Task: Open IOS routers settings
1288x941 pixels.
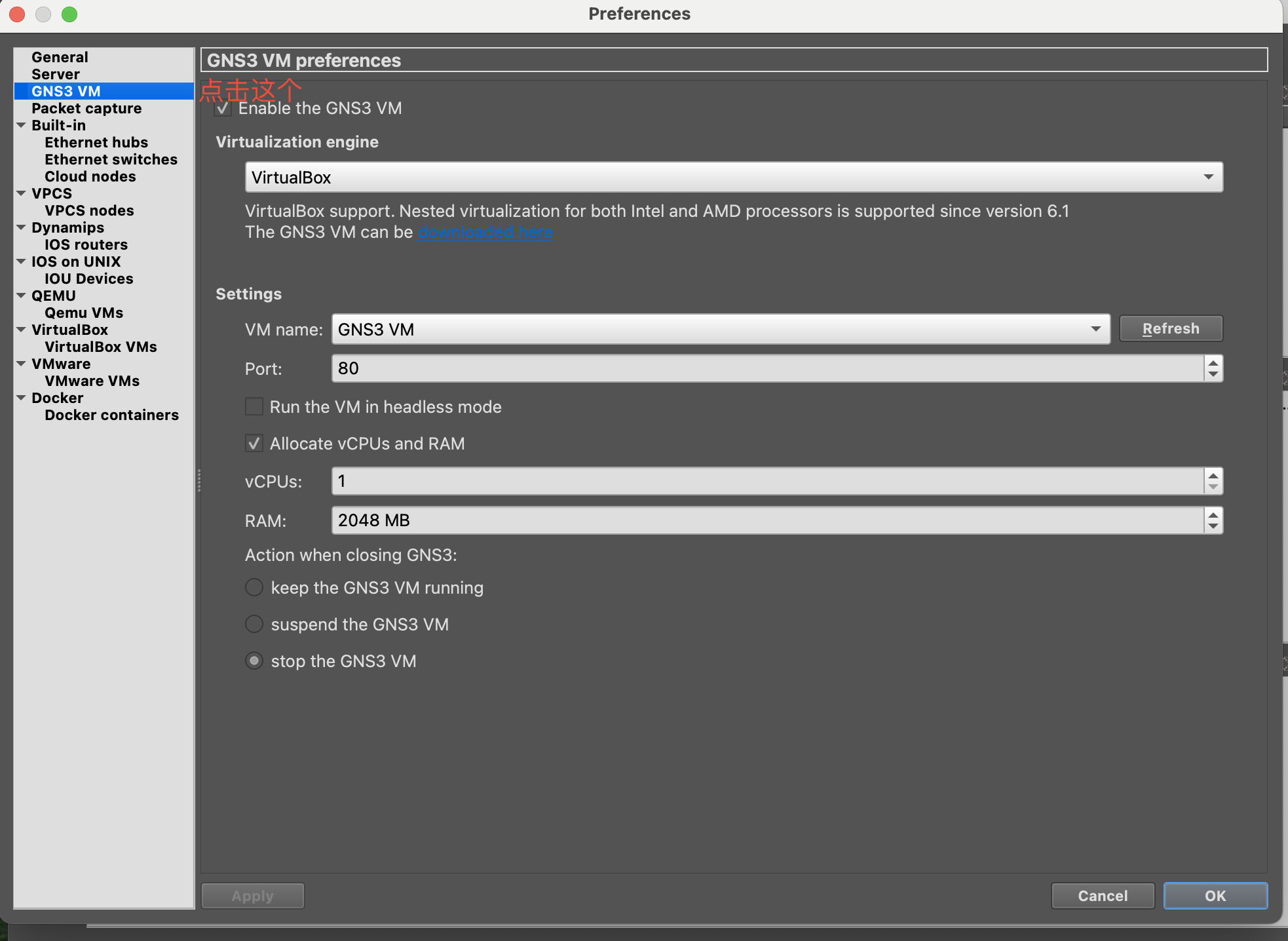Action: tap(86, 244)
